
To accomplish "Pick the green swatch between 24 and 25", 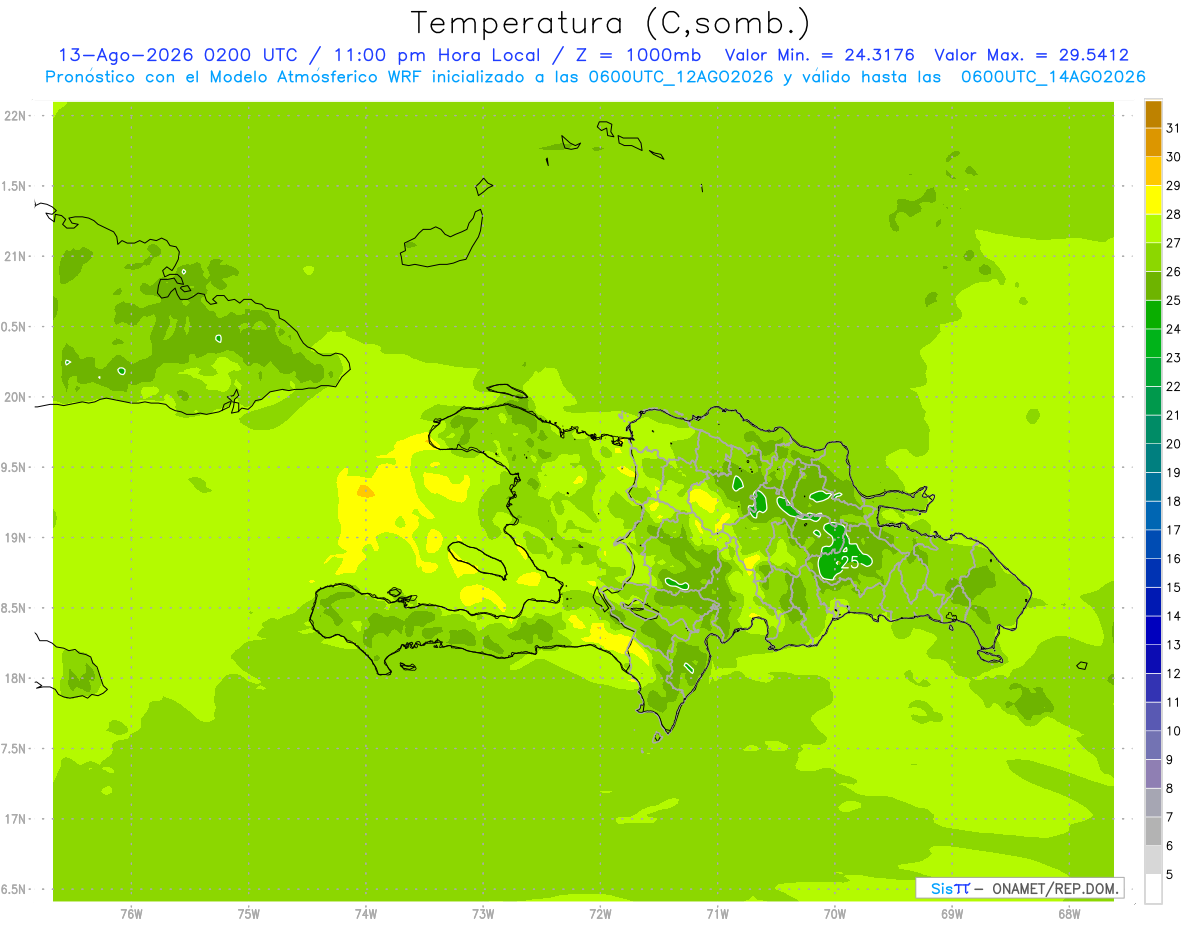I will (1153, 315).
